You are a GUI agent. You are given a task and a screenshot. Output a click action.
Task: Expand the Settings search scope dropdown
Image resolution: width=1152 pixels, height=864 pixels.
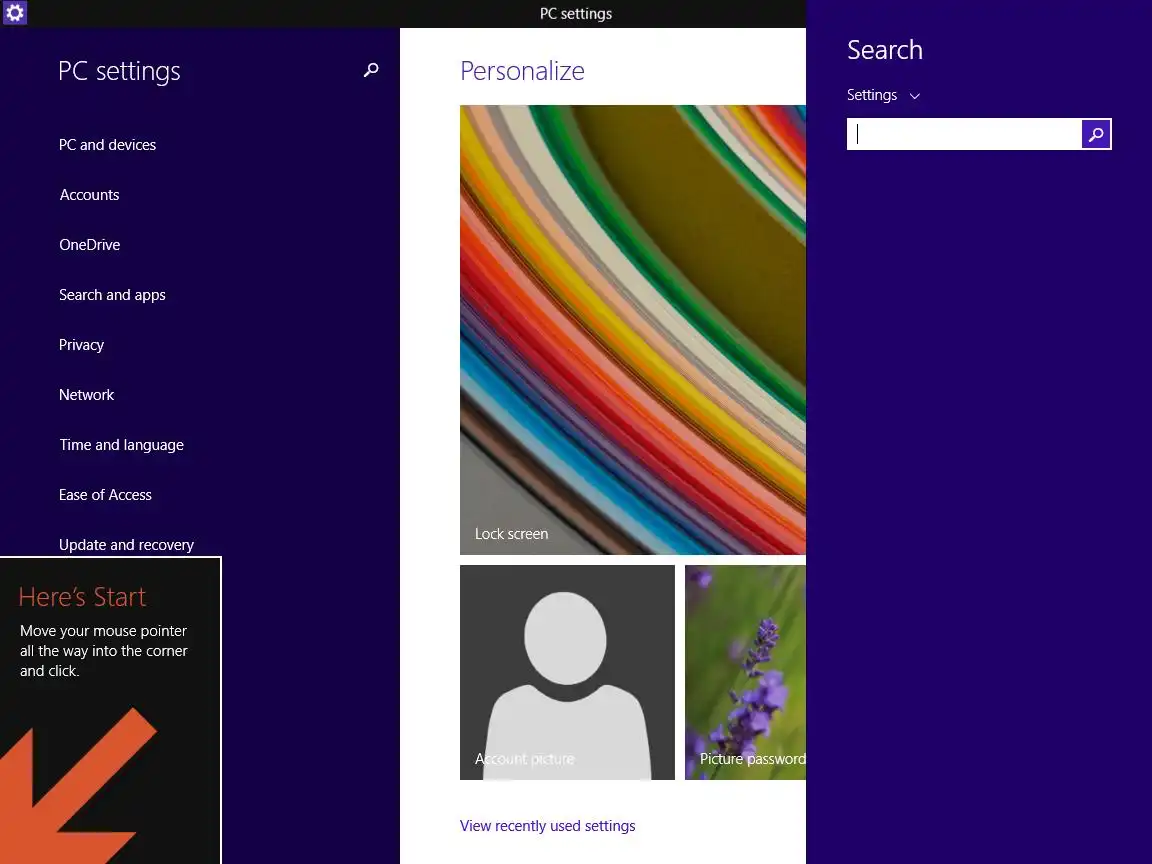click(883, 96)
